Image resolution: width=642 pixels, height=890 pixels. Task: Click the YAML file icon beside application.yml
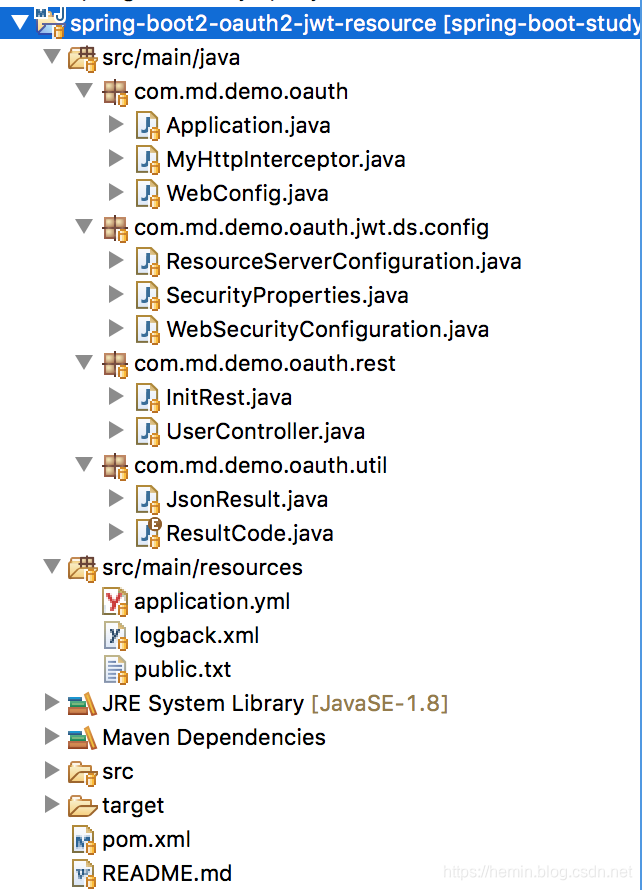114,601
